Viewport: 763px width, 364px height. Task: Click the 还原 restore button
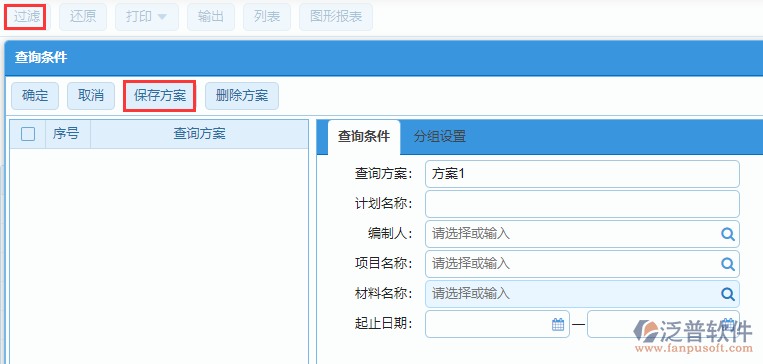83,17
